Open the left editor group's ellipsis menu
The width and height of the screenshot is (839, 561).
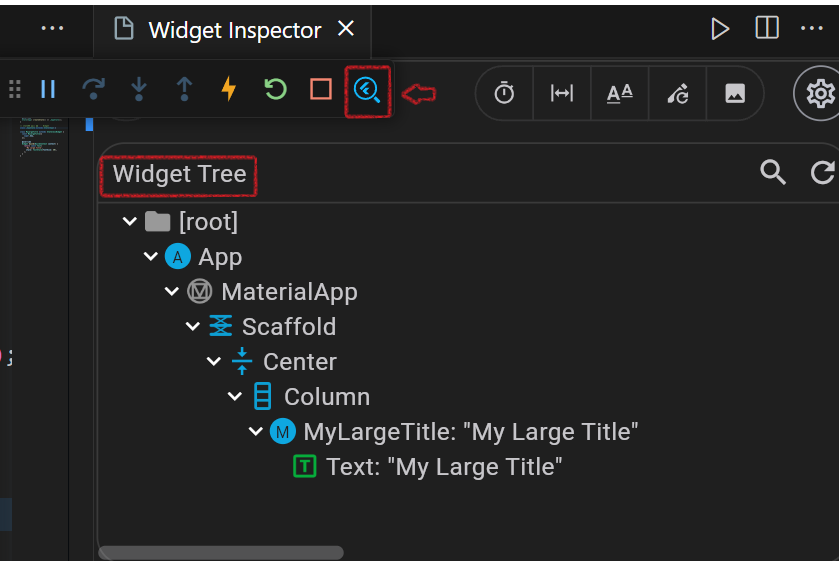point(52,28)
